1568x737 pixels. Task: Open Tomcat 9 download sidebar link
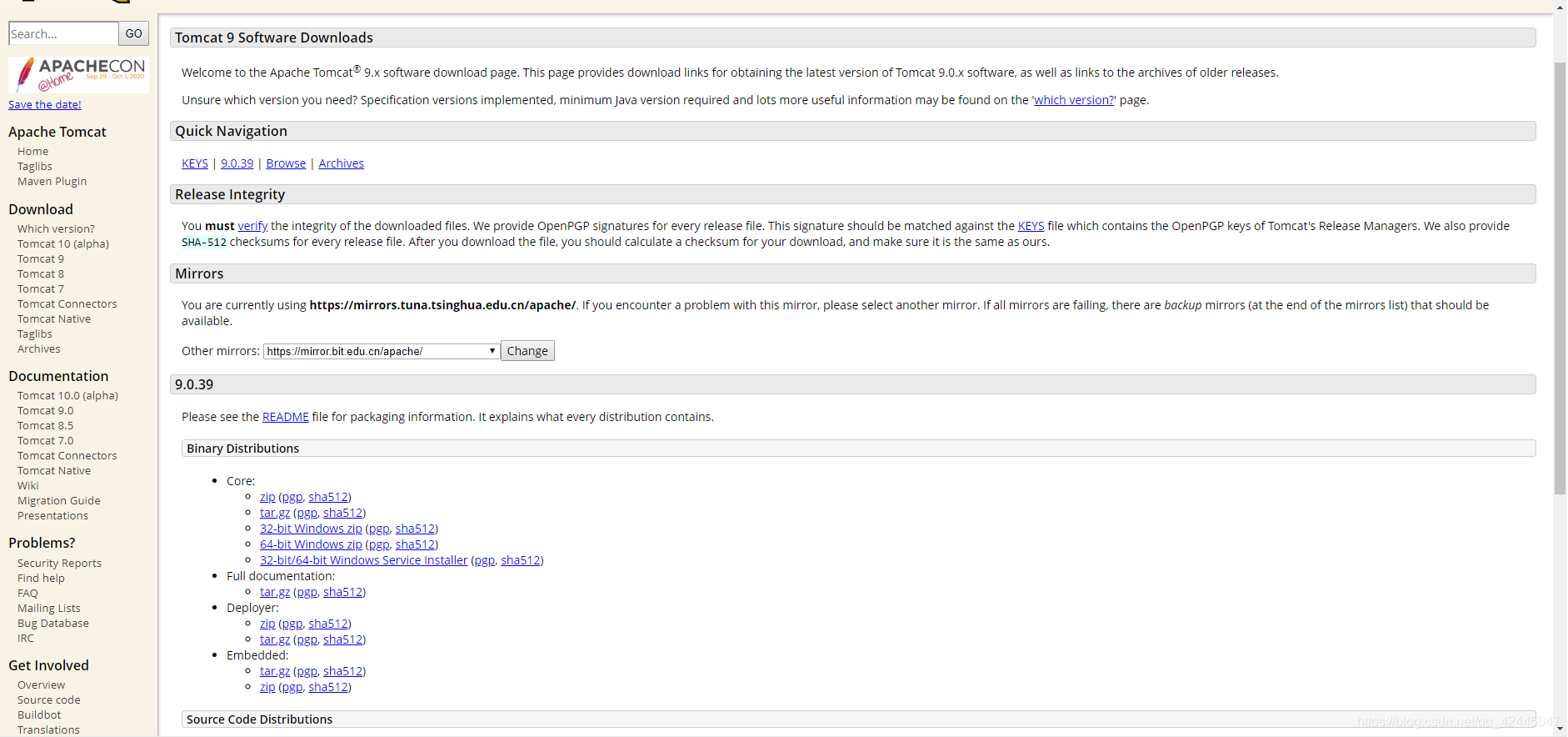click(41, 259)
